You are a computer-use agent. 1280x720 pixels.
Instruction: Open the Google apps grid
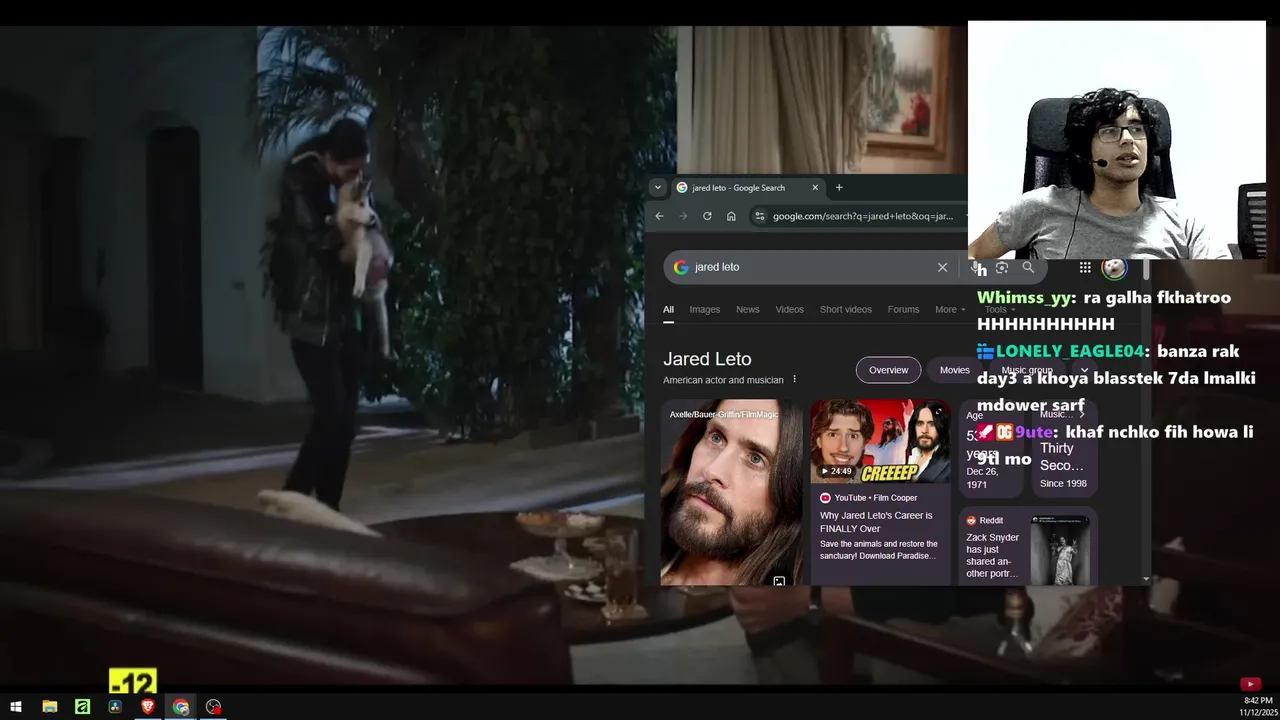click(x=1085, y=267)
